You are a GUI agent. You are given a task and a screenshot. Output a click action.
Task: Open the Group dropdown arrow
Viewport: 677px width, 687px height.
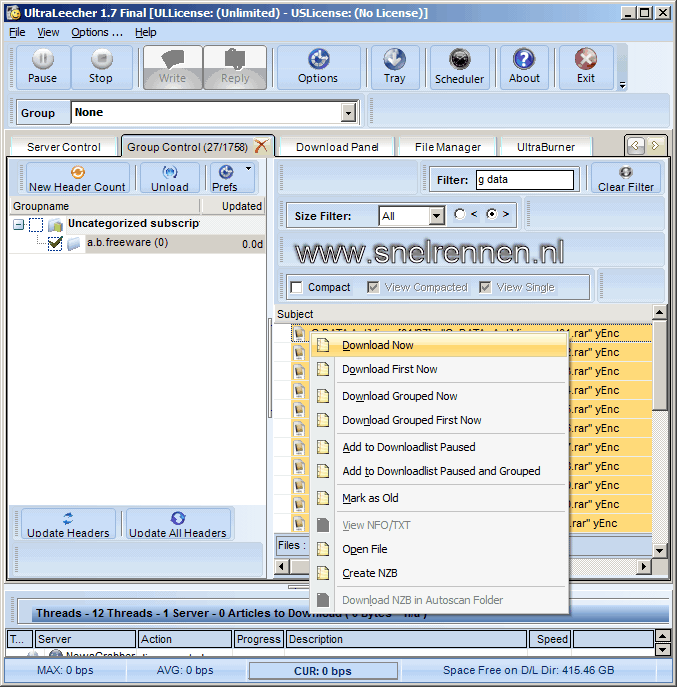348,113
